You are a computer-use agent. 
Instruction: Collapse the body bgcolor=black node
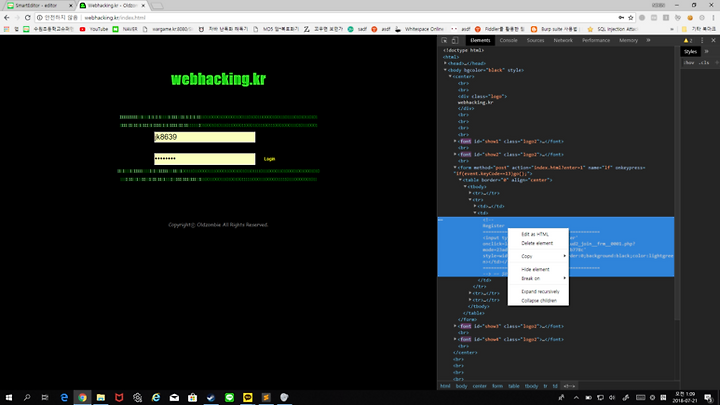click(445, 70)
